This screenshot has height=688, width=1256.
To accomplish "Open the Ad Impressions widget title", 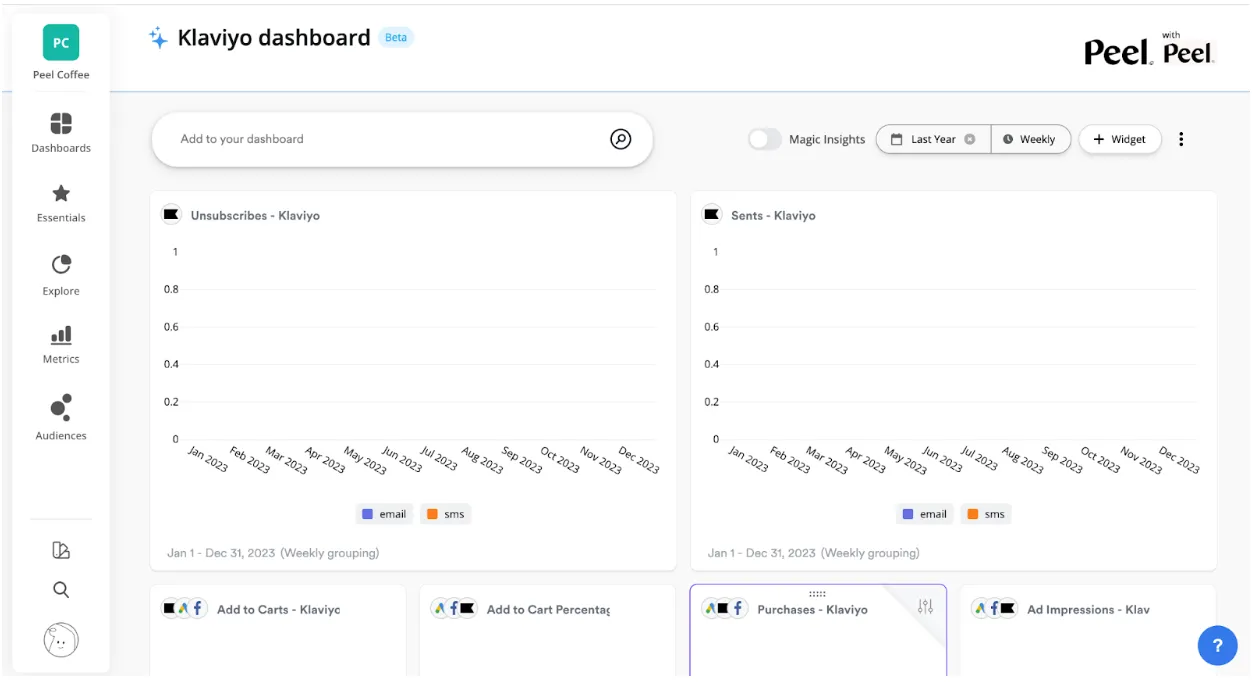I will click(x=1088, y=609).
